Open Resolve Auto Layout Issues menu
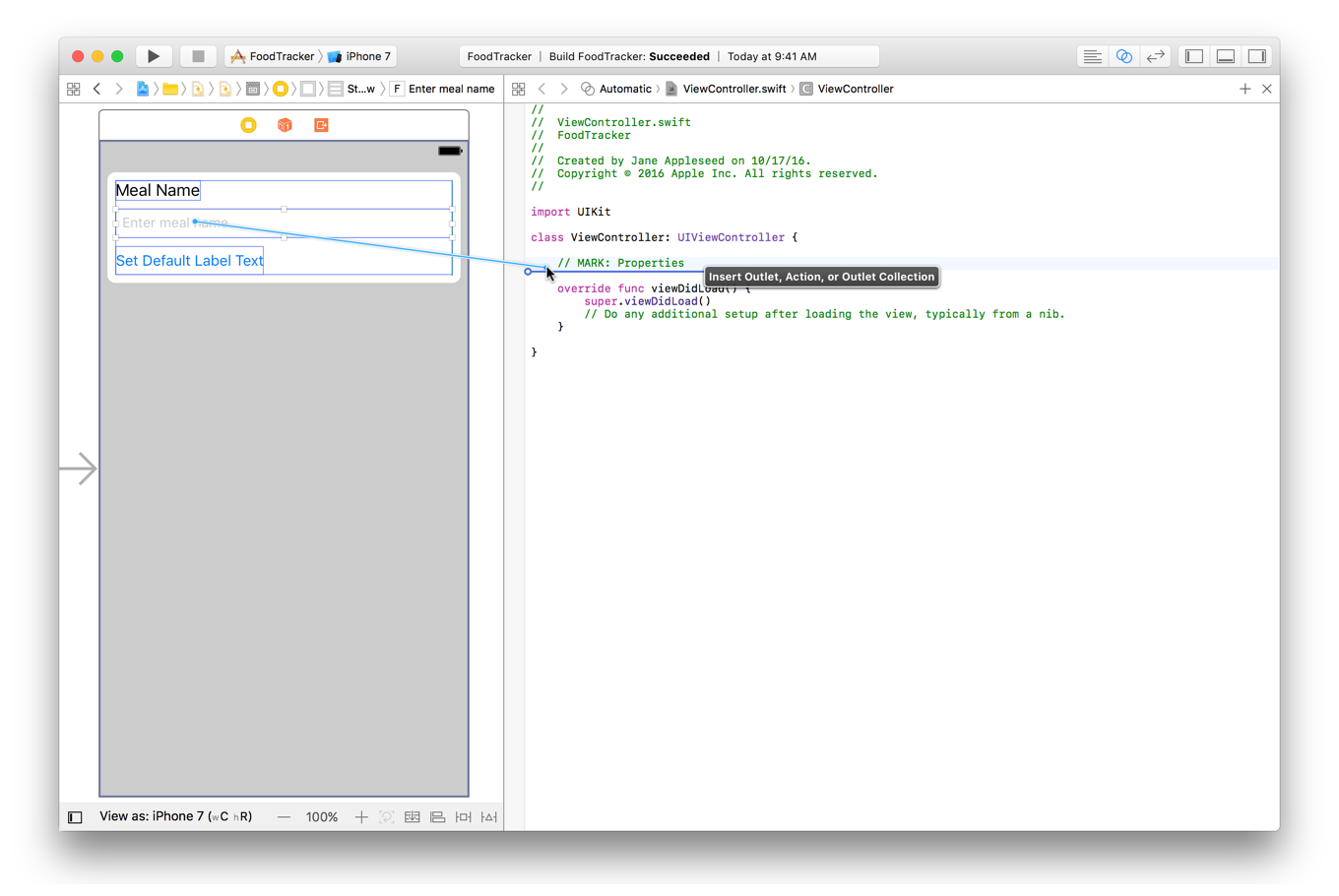1339x896 pixels. coord(489,817)
